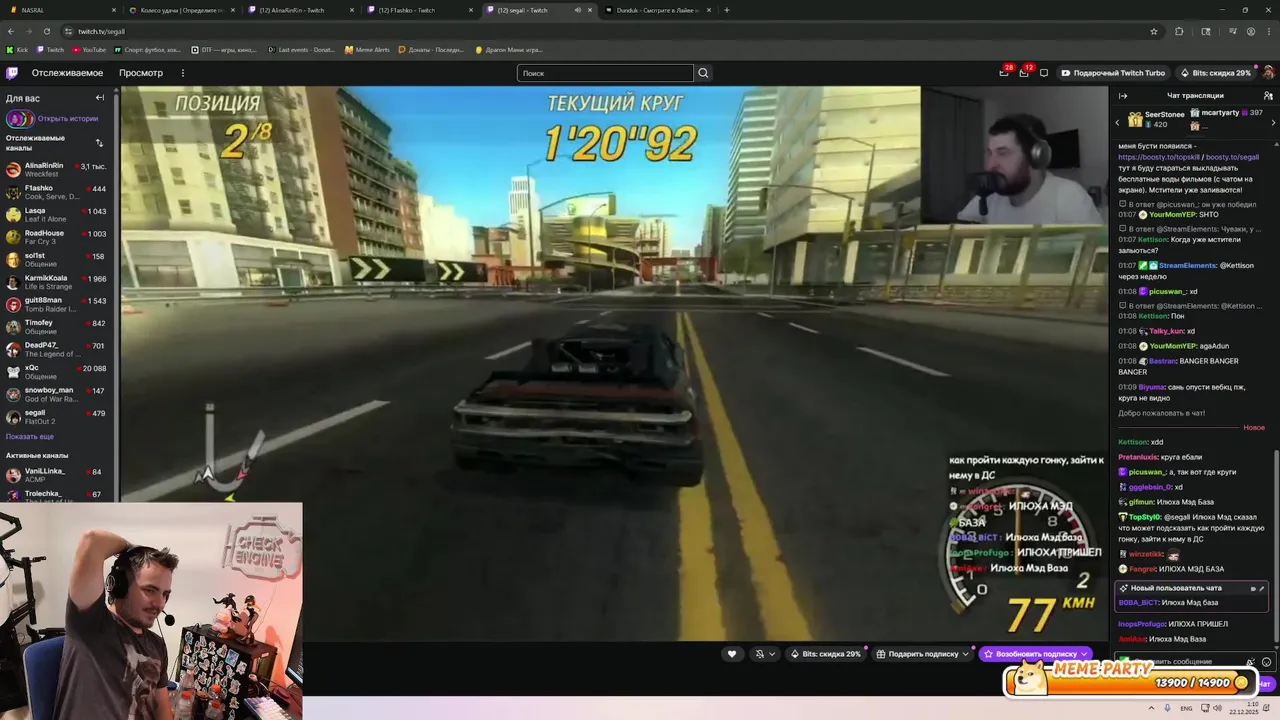Open DeadP47_ channel in sidebar
This screenshot has width=1280, height=720.
58,349
